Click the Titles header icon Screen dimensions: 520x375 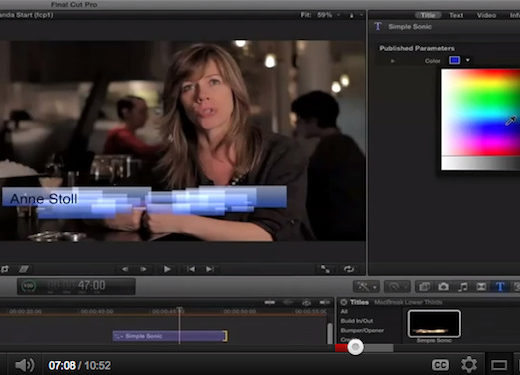click(x=343, y=302)
